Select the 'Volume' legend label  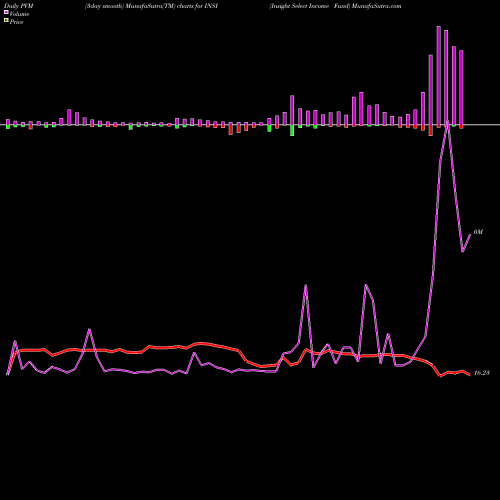pyautogui.click(x=19, y=14)
